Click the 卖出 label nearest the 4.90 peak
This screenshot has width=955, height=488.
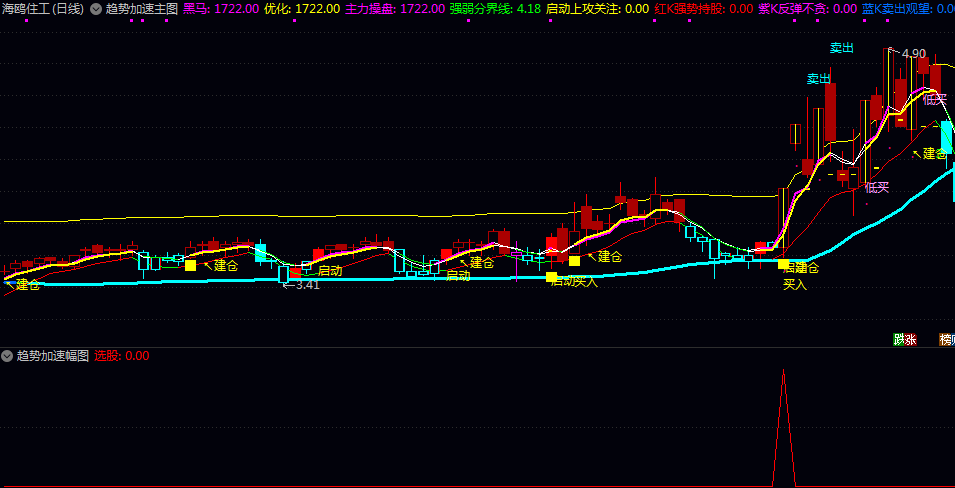point(842,48)
